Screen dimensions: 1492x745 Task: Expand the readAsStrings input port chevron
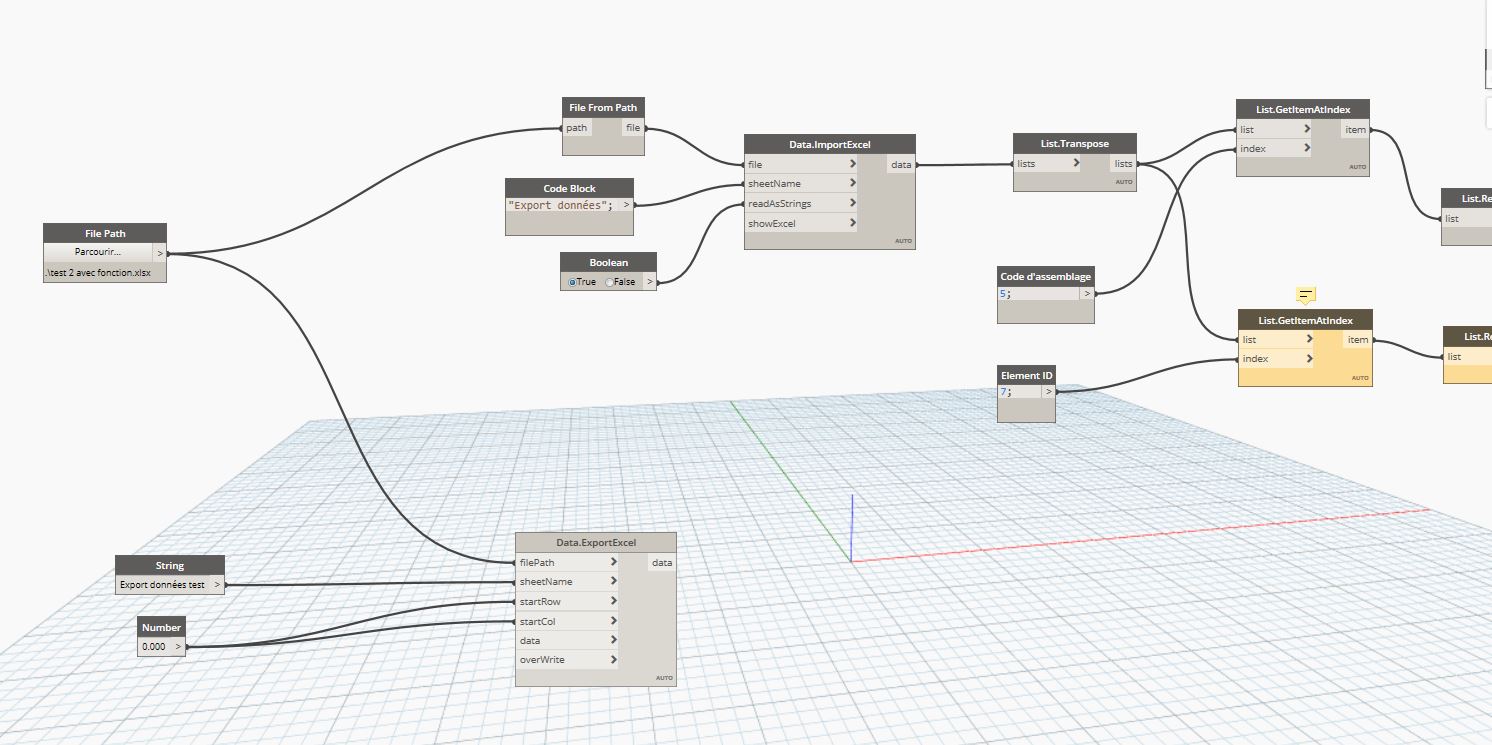(x=852, y=203)
